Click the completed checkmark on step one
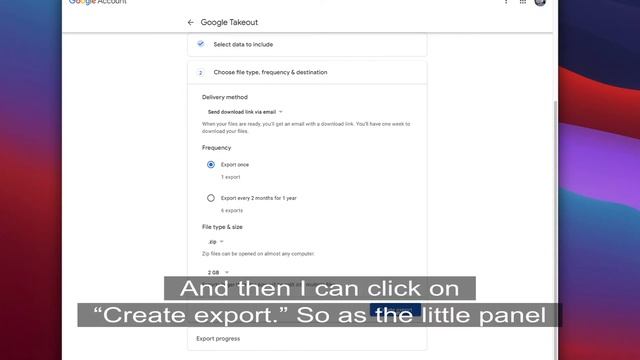The width and height of the screenshot is (640, 360). click(x=200, y=44)
